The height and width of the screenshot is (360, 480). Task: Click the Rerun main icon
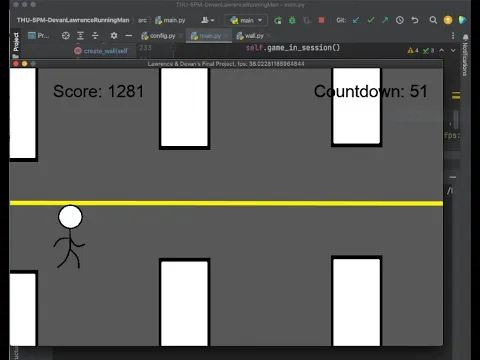(277, 20)
